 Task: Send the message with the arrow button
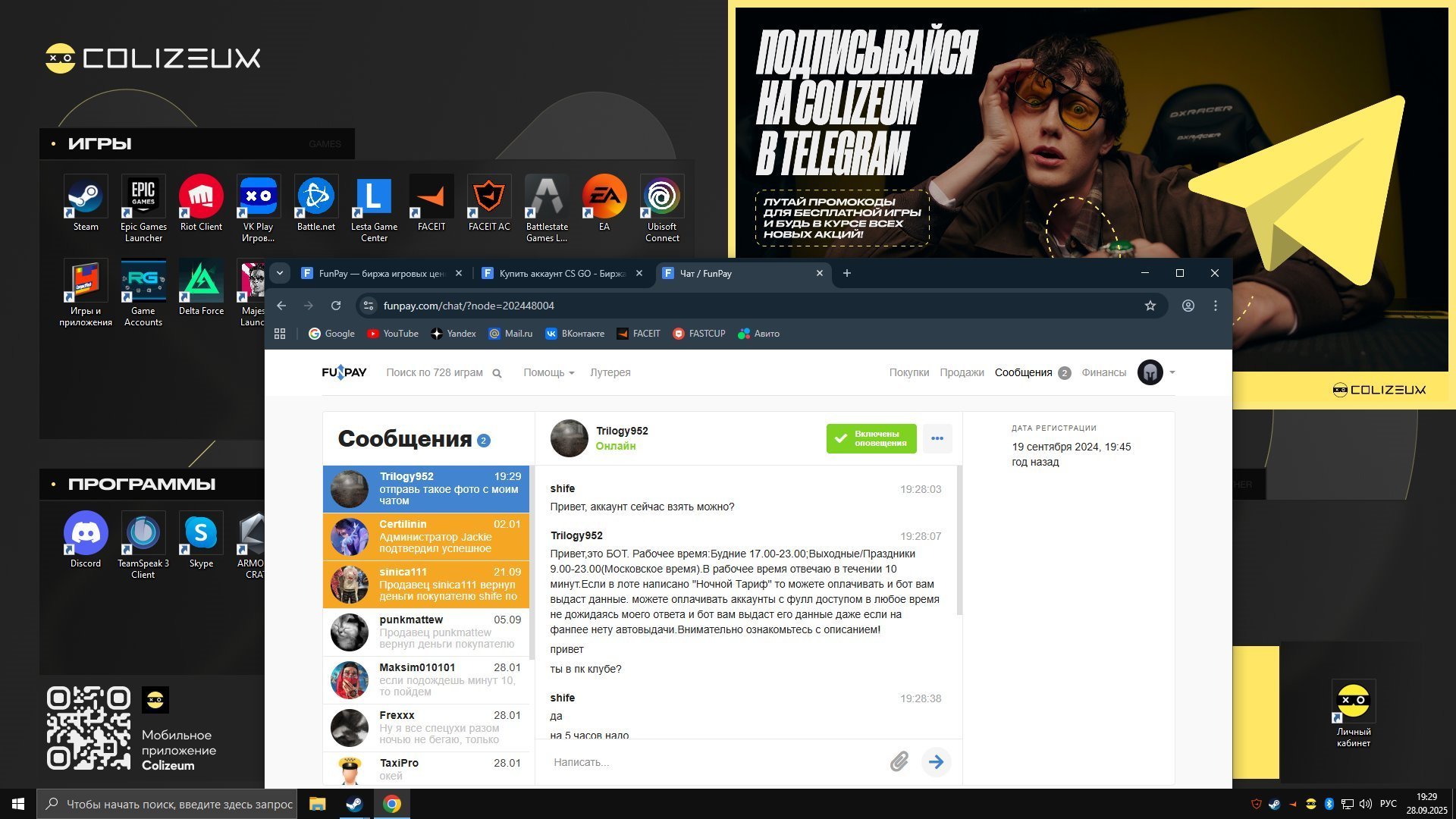point(937,761)
